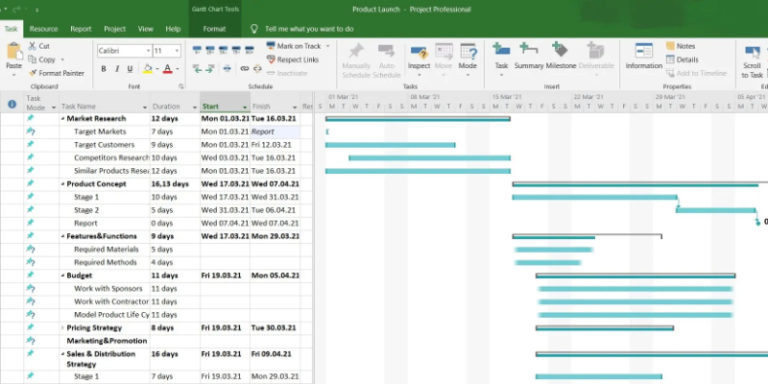Screen dimensions: 768x384
Task: Collapse the Product Concept summary task
Action: point(63,184)
